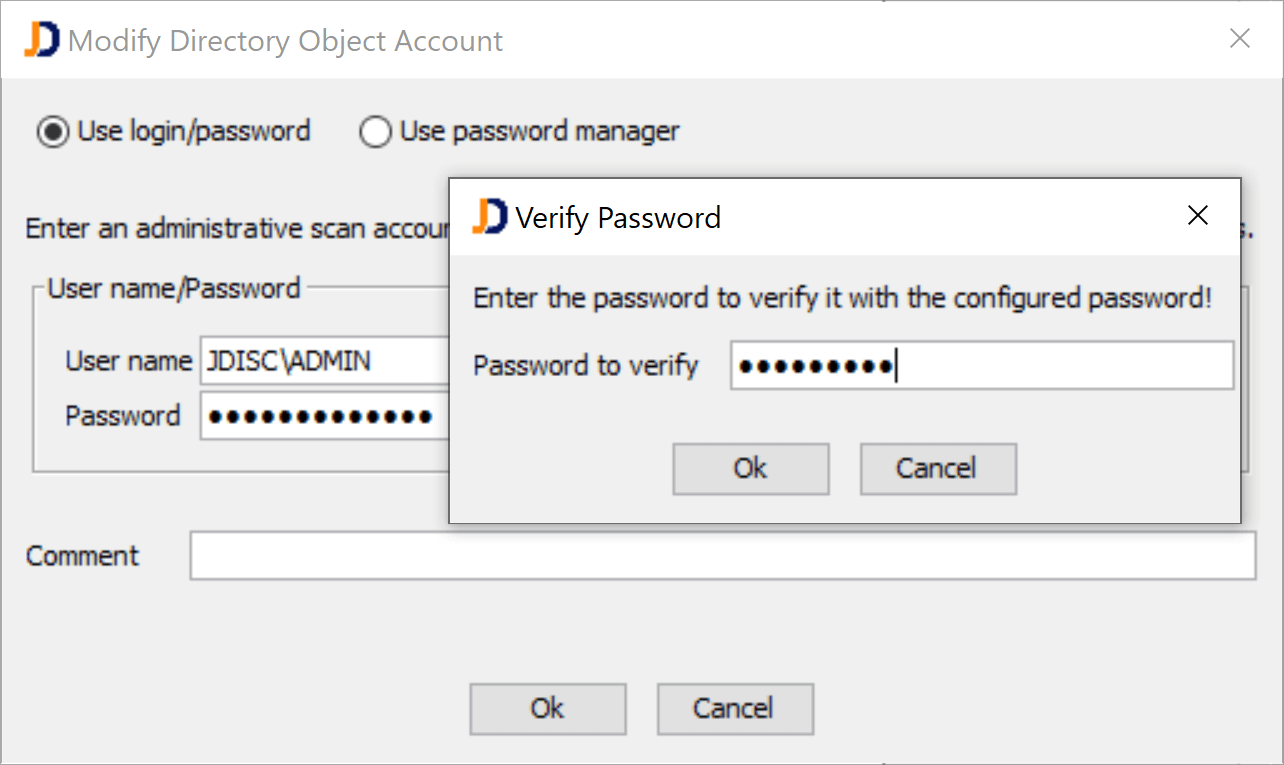The image size is (1284, 765).
Task: Confirm with Ok at the bottom of main window
Action: (x=547, y=709)
